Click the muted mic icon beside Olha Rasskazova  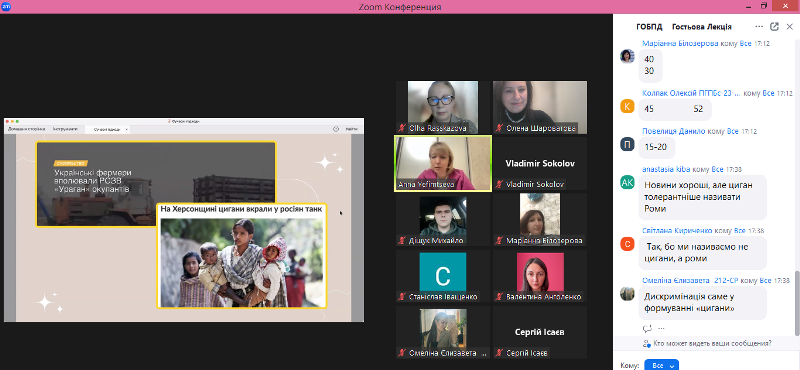(403, 128)
